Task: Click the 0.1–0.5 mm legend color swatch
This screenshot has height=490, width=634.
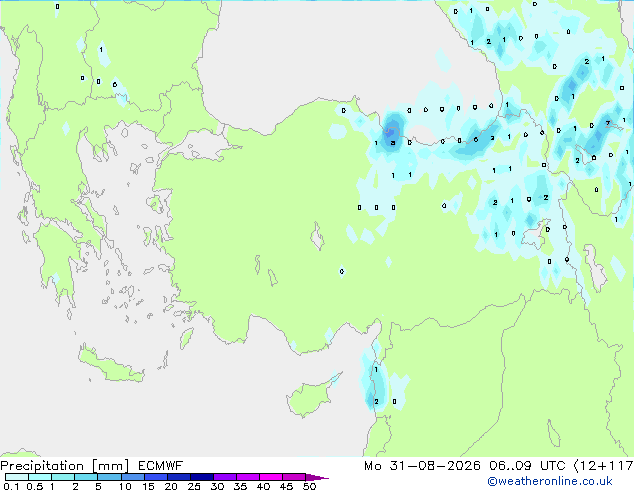Action: 17,477
